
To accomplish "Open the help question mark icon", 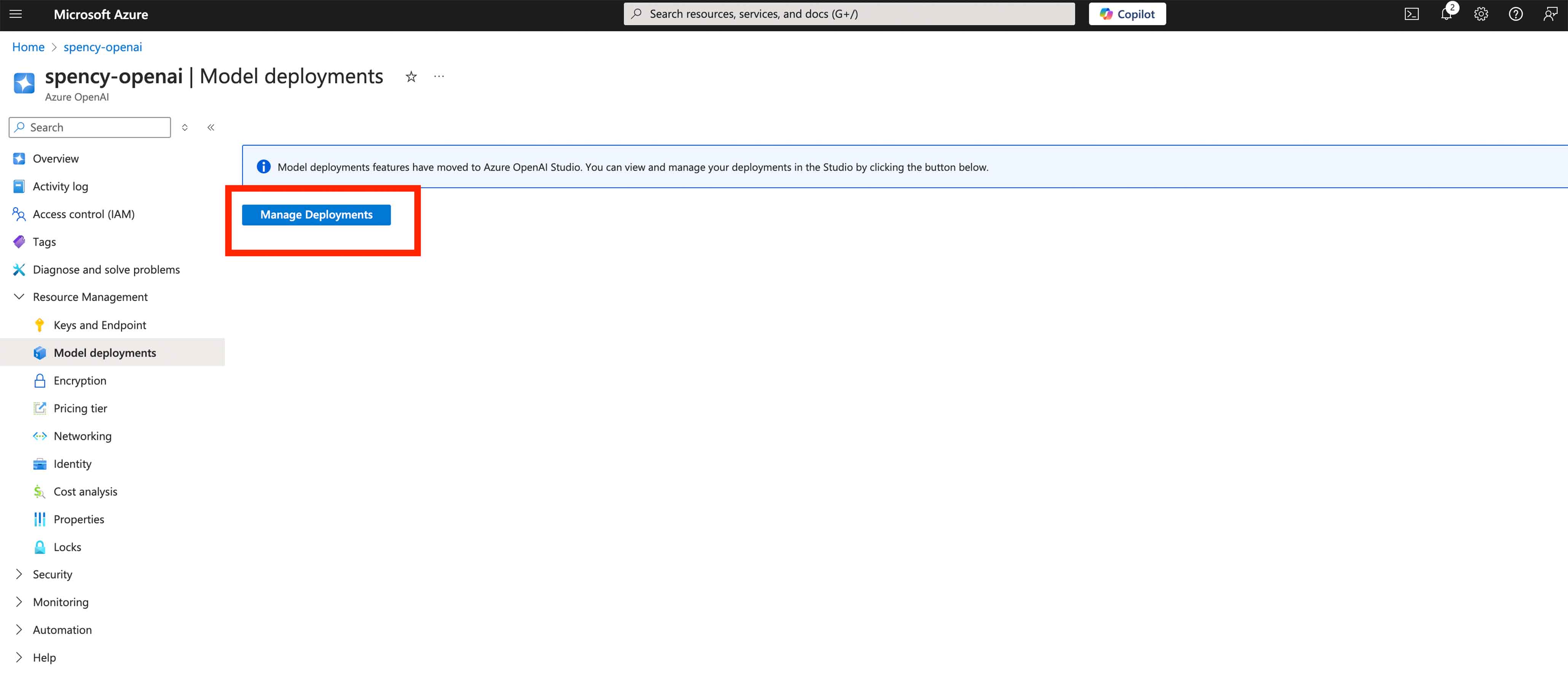I will (x=1515, y=14).
